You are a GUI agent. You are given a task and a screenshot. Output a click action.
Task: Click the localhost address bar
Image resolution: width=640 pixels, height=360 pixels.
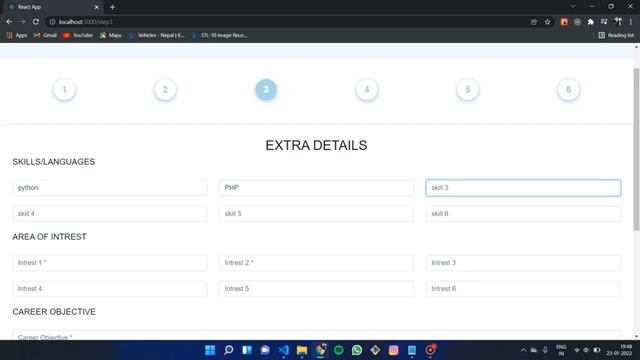286,22
